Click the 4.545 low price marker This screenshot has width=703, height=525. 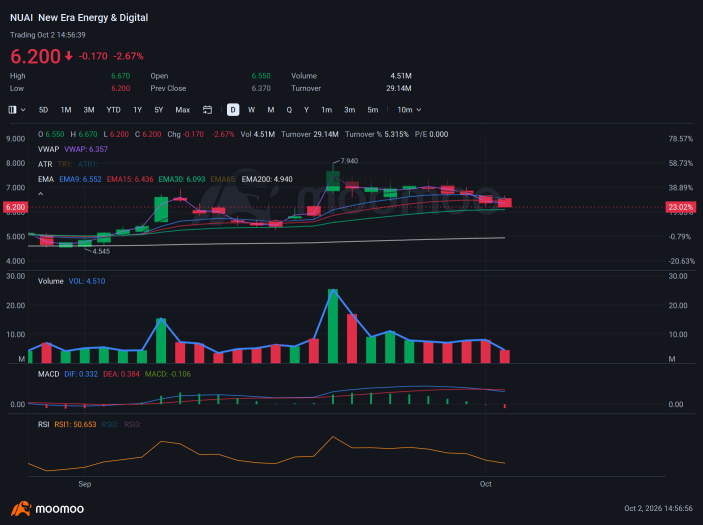point(101,252)
